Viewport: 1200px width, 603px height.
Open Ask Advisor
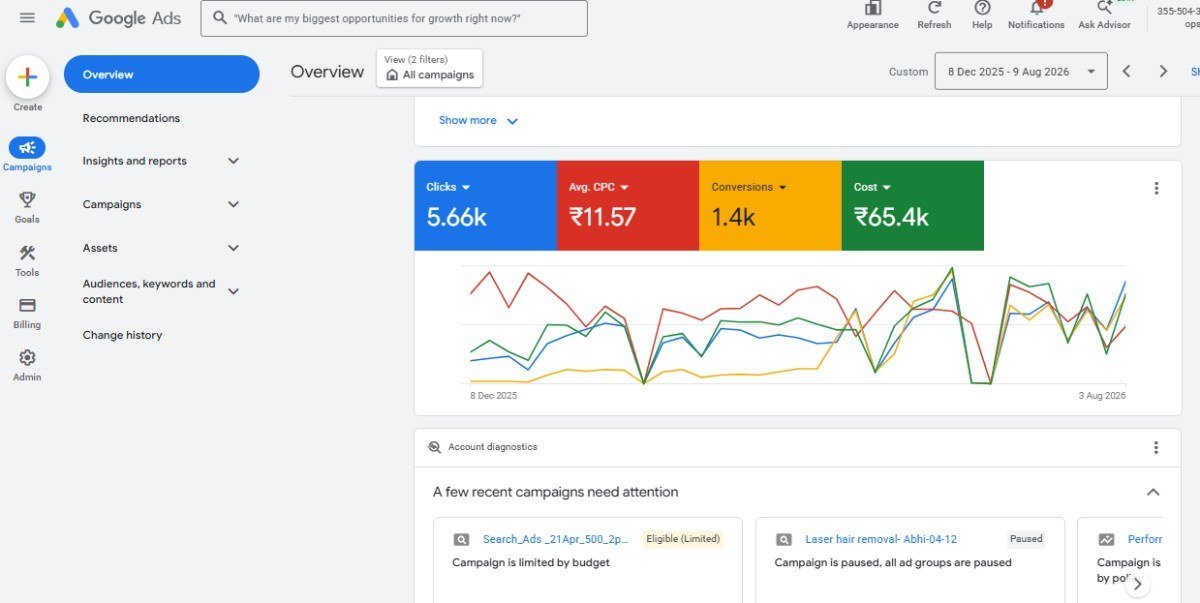point(1104,15)
